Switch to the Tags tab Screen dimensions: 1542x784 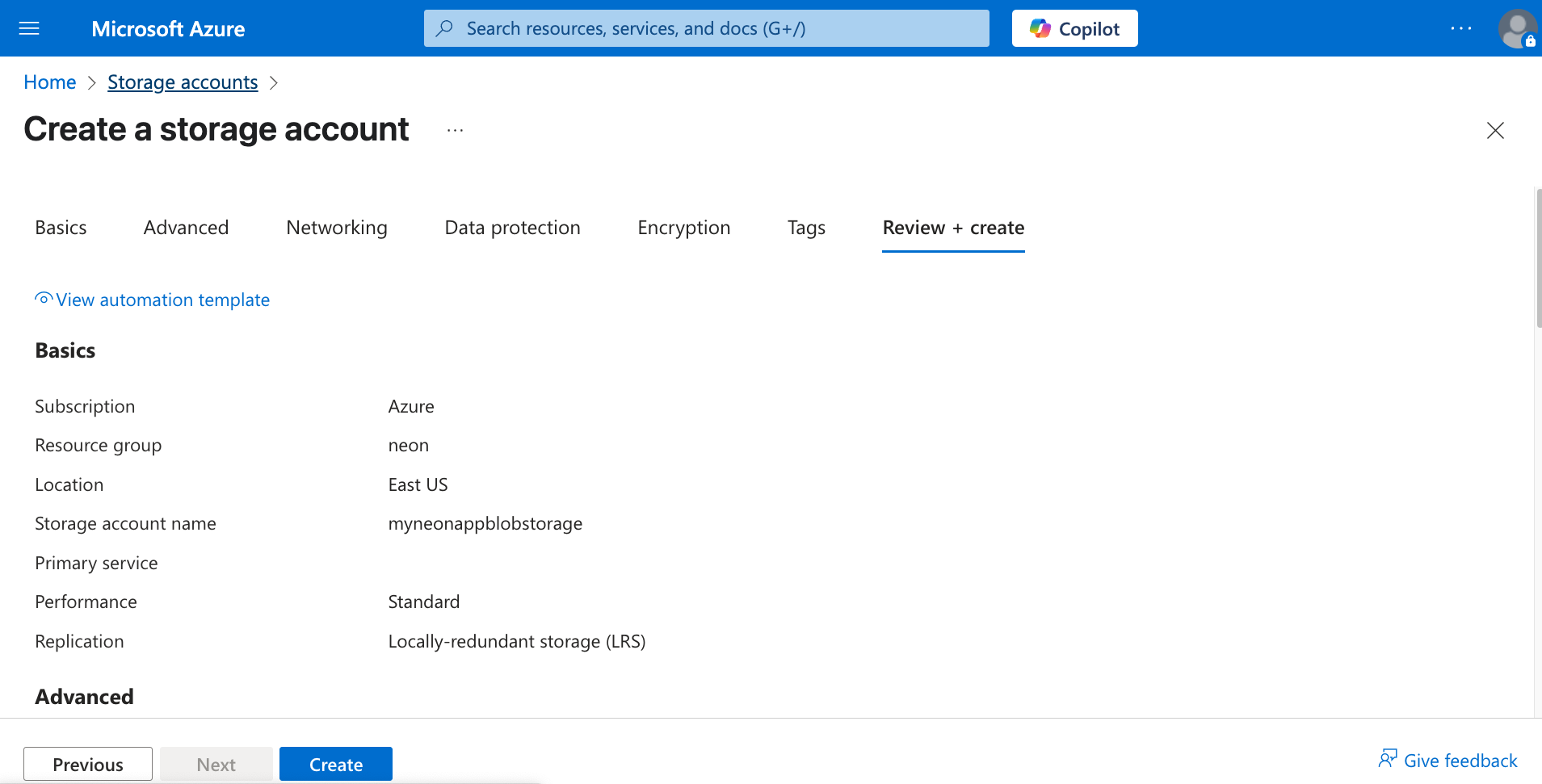805,228
